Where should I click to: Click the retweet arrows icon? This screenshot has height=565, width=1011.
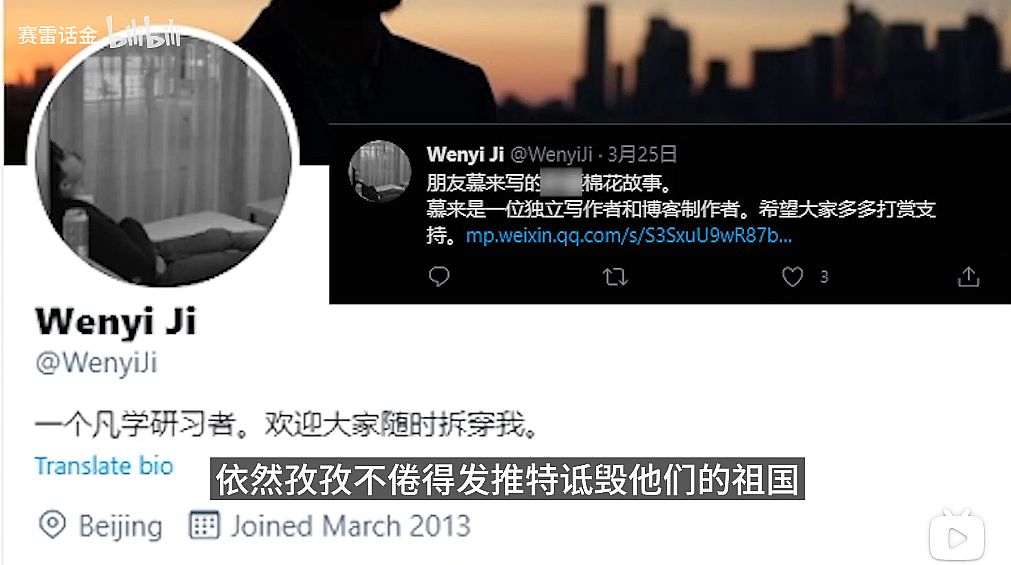[x=615, y=277]
